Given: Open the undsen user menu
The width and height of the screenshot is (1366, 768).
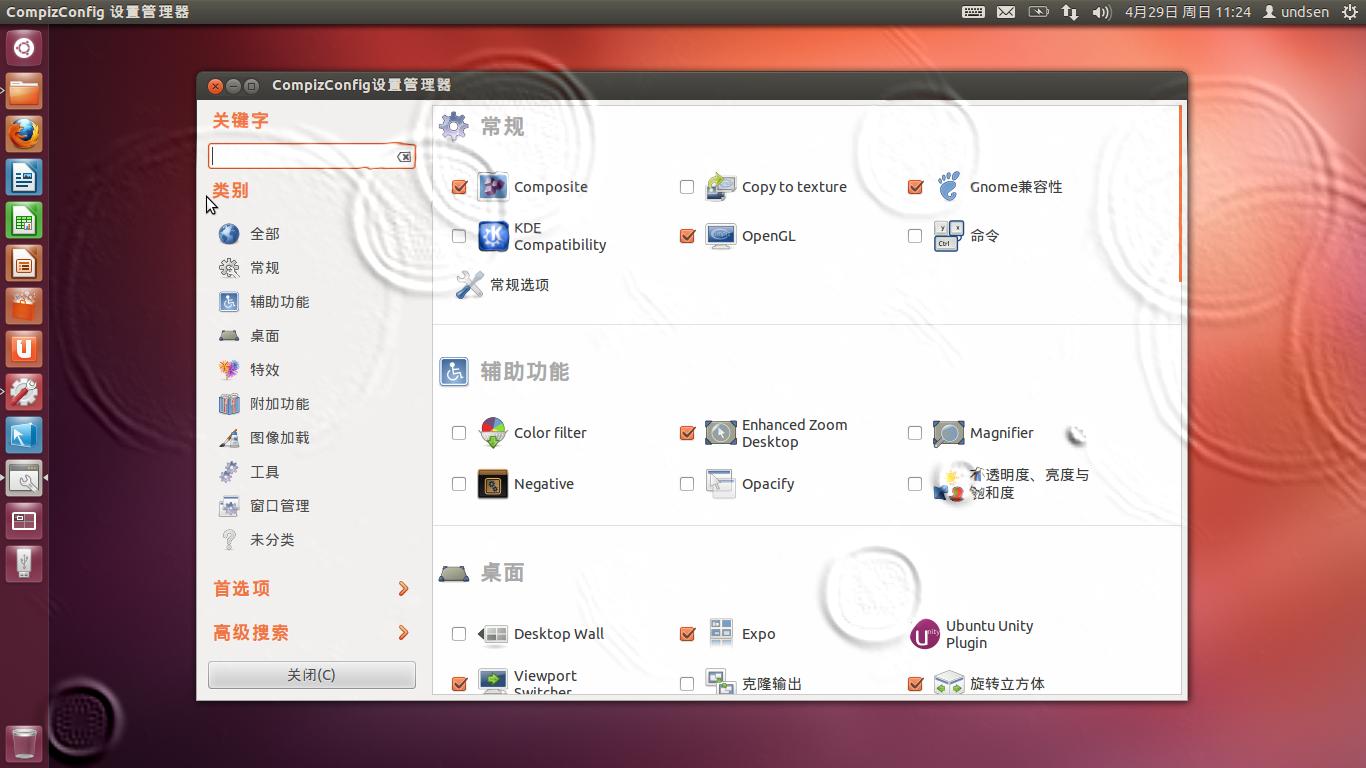Looking at the screenshot, I should [x=1296, y=12].
